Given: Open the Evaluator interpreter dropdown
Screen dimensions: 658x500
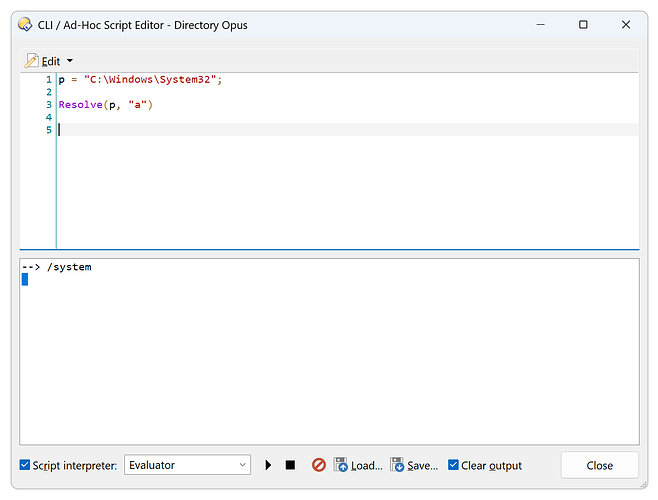Looking at the screenshot, I should pos(187,465).
